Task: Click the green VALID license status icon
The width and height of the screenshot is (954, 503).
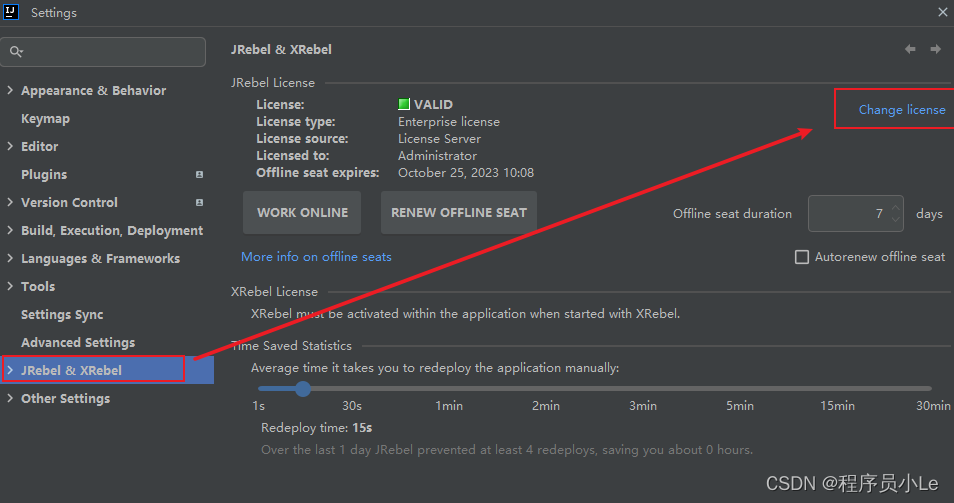Action: [x=403, y=104]
